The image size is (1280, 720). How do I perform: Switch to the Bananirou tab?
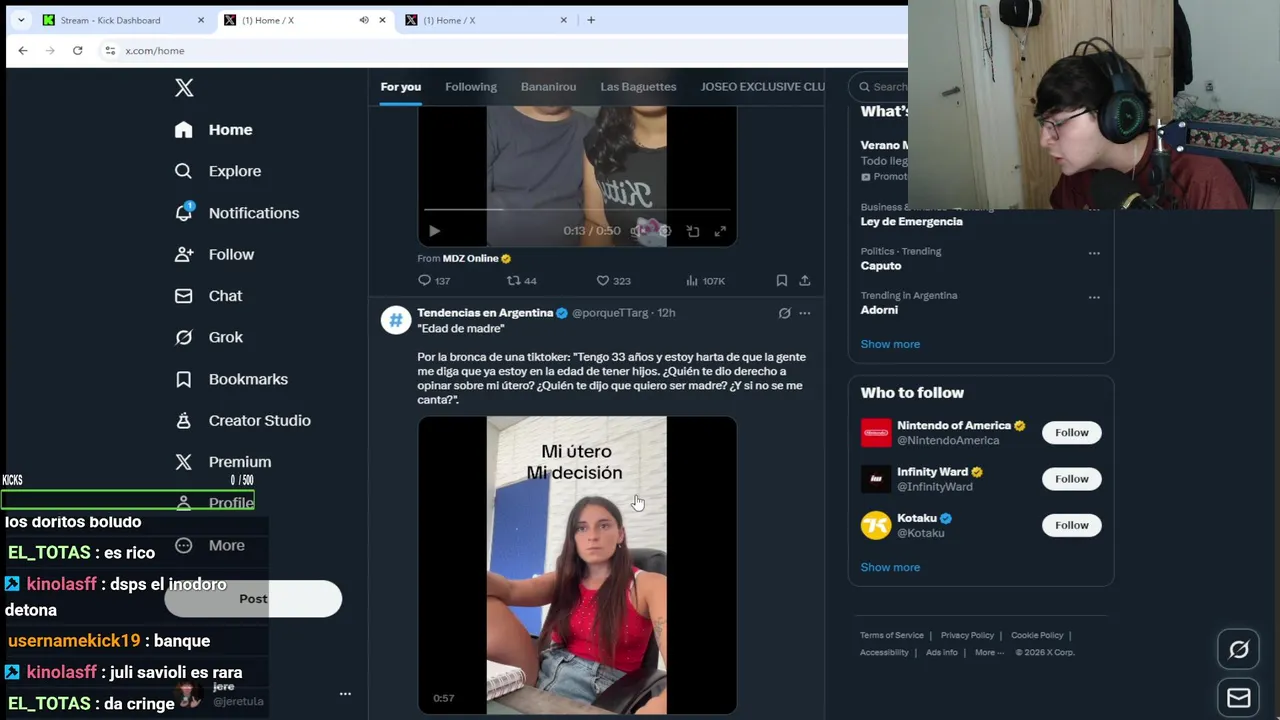tap(548, 87)
